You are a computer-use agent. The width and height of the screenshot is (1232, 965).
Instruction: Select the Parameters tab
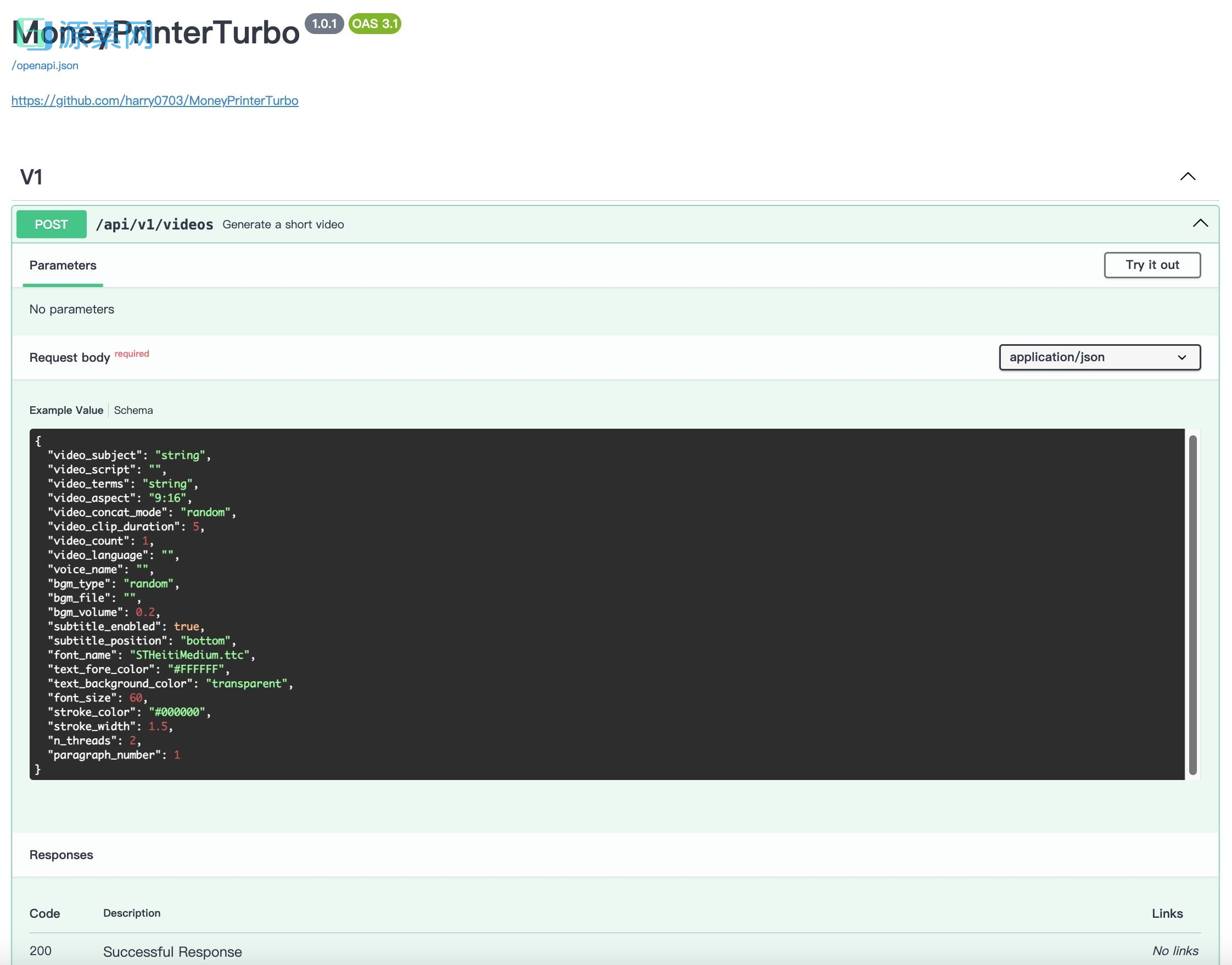click(x=63, y=266)
